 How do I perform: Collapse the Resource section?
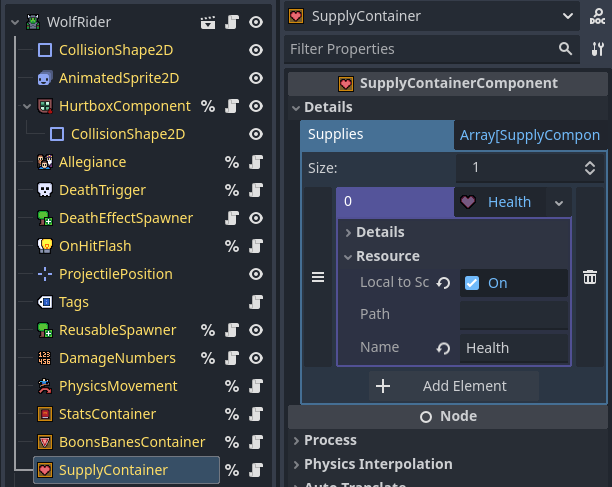click(348, 257)
